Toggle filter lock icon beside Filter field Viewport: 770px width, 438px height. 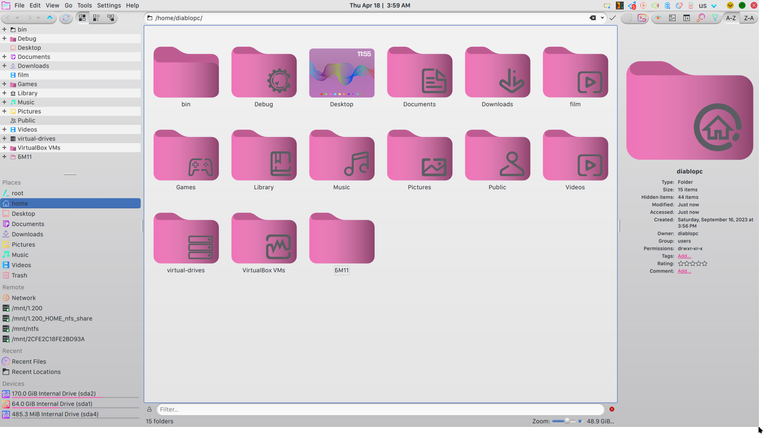149,409
